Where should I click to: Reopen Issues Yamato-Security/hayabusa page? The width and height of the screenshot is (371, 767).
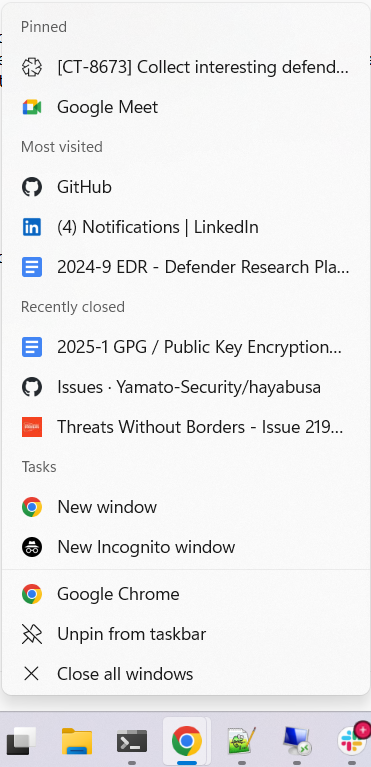point(186,387)
